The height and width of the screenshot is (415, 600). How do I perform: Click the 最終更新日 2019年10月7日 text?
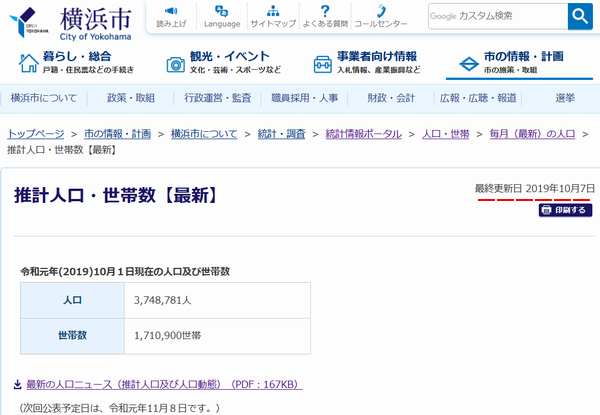[x=535, y=189]
